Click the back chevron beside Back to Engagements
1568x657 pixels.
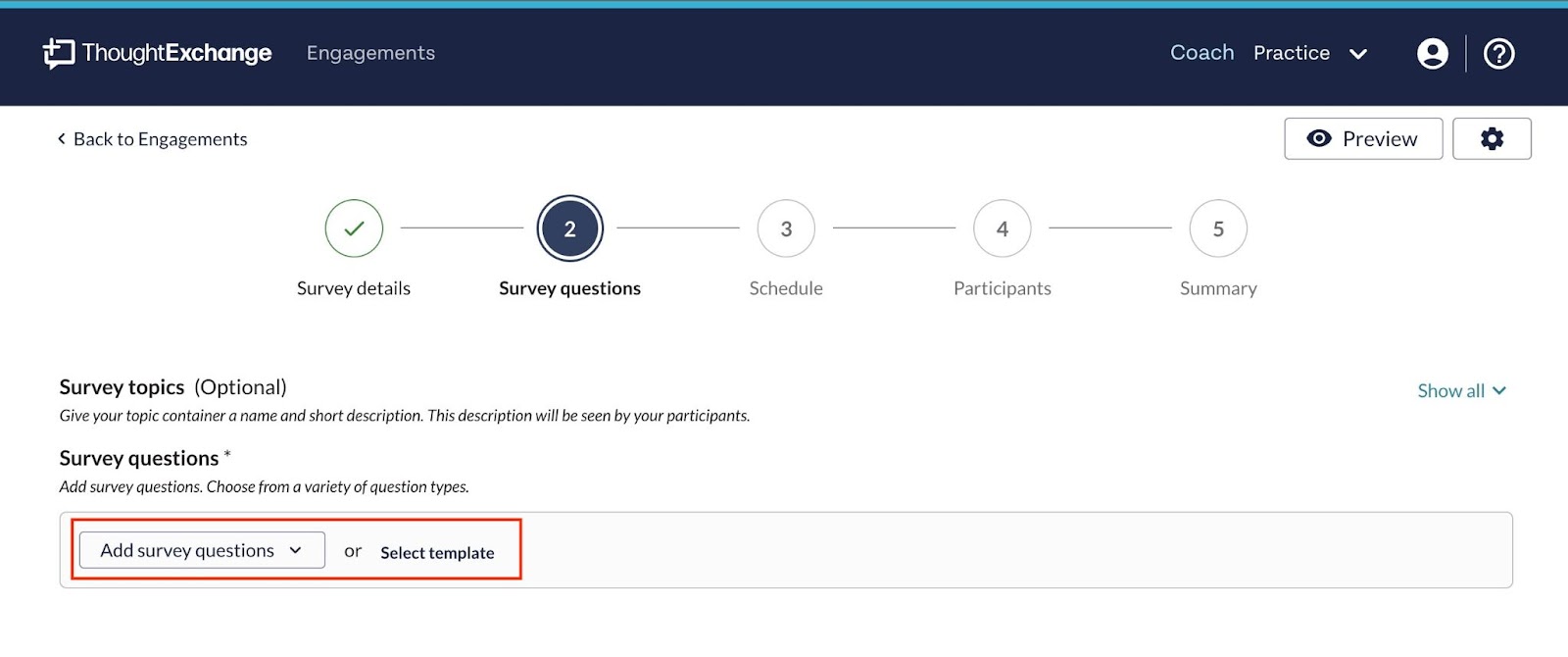click(62, 139)
